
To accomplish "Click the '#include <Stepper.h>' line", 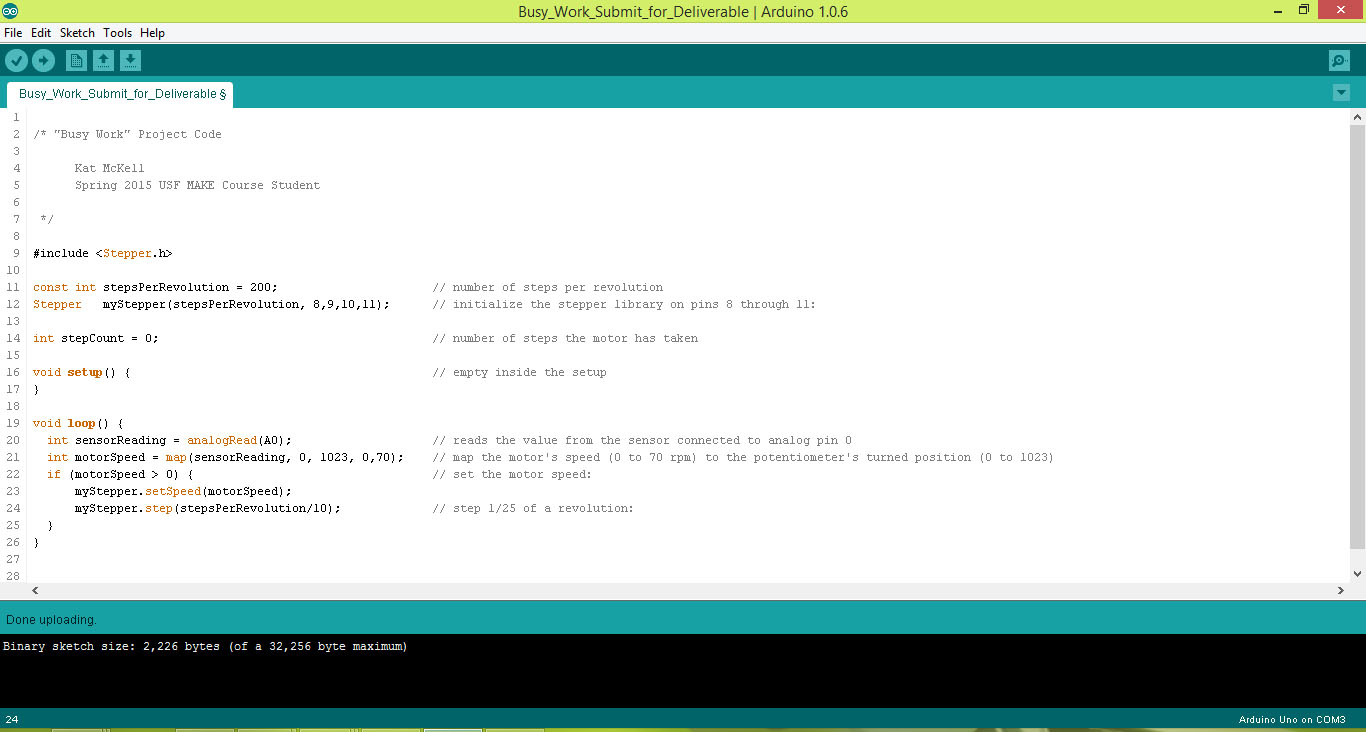I will tap(102, 253).
